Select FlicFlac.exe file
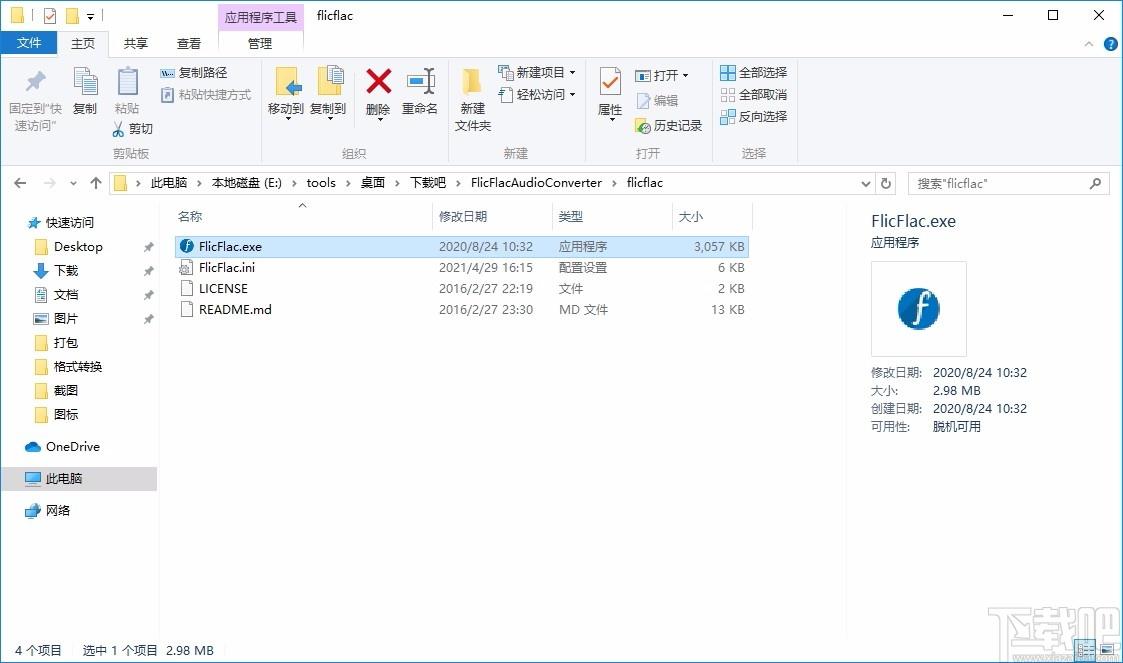The height and width of the screenshot is (663, 1123). tap(462, 246)
